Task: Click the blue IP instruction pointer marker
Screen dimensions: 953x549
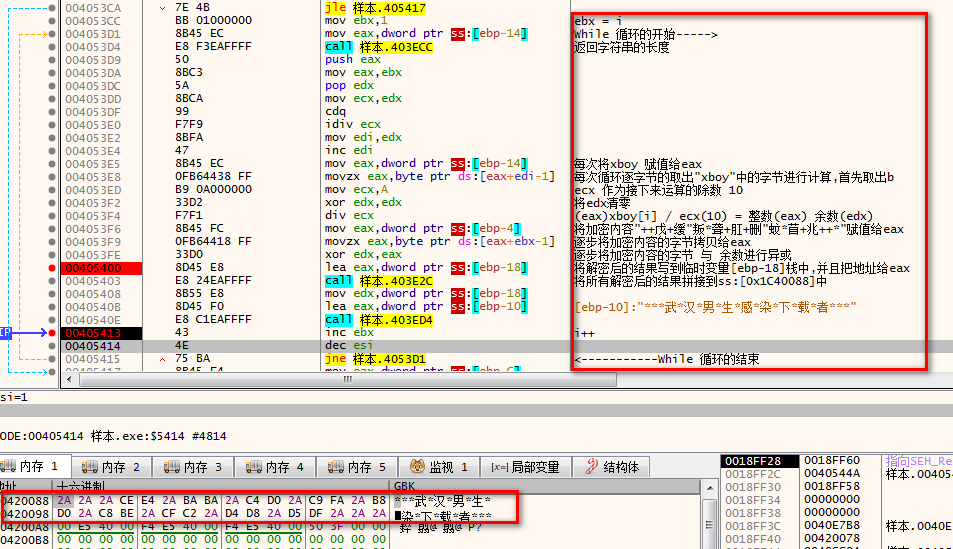Action: [x=6, y=332]
